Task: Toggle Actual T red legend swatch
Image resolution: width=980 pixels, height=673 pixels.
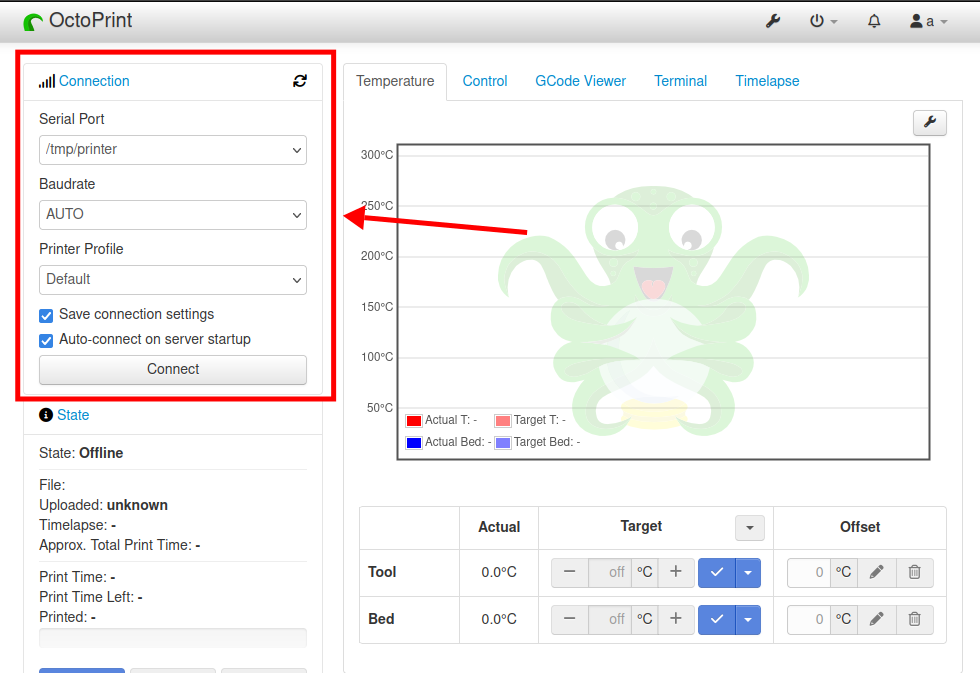Action: click(414, 421)
